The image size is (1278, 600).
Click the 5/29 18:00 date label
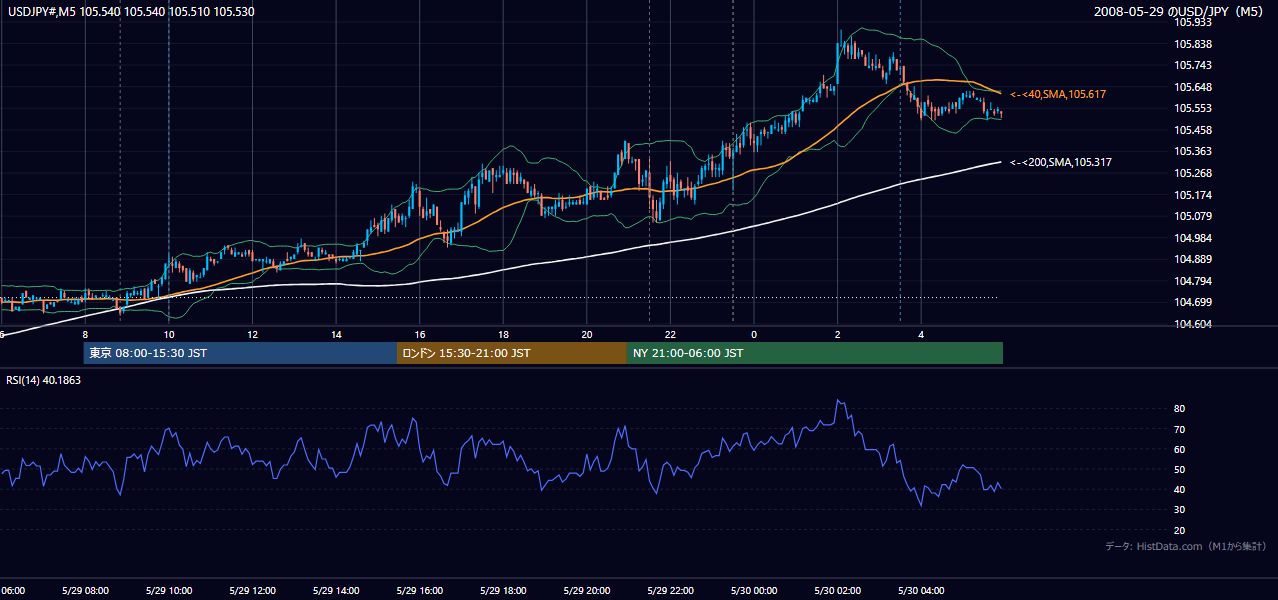coord(503,591)
